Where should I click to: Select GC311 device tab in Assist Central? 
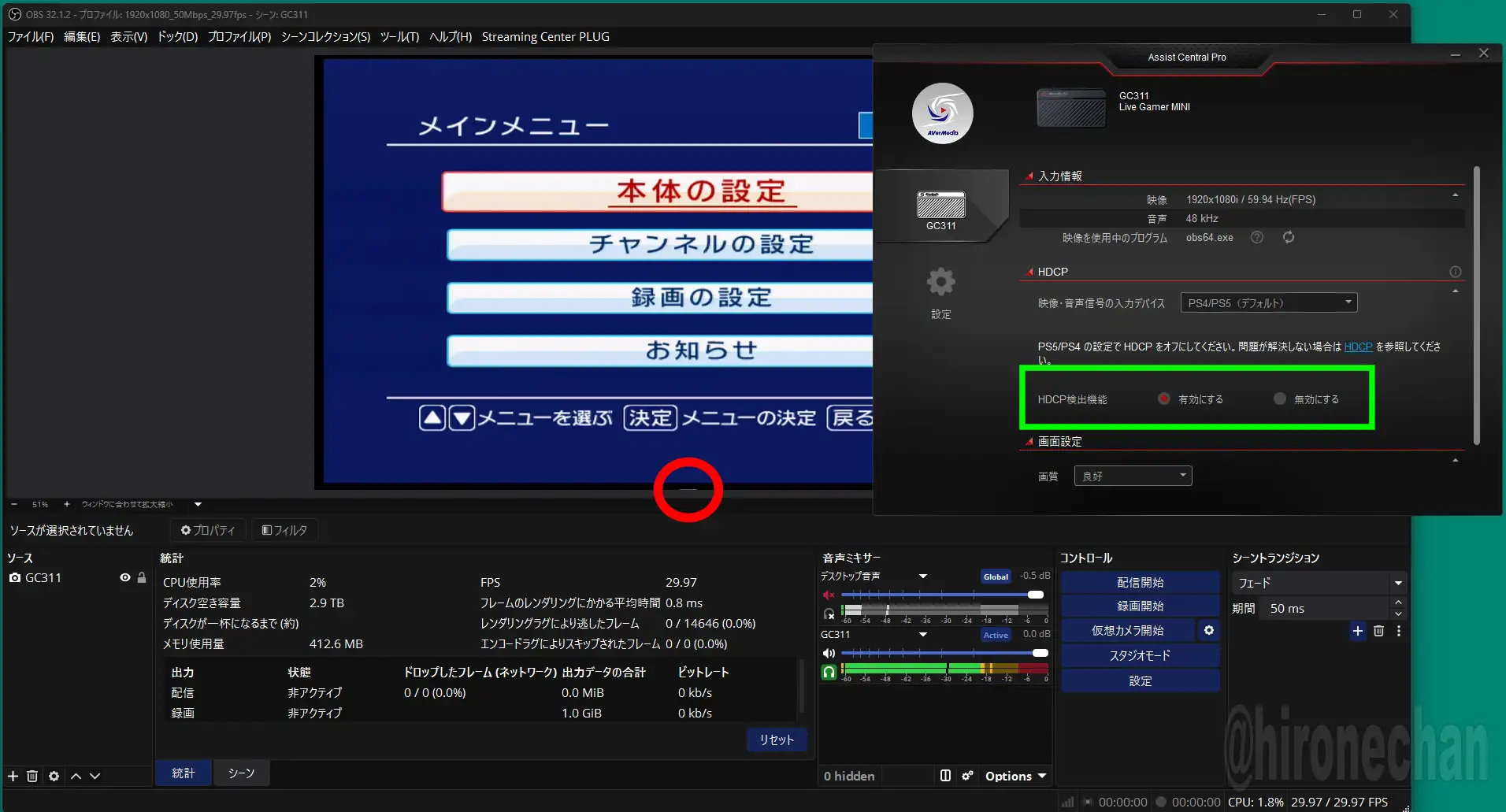[941, 208]
